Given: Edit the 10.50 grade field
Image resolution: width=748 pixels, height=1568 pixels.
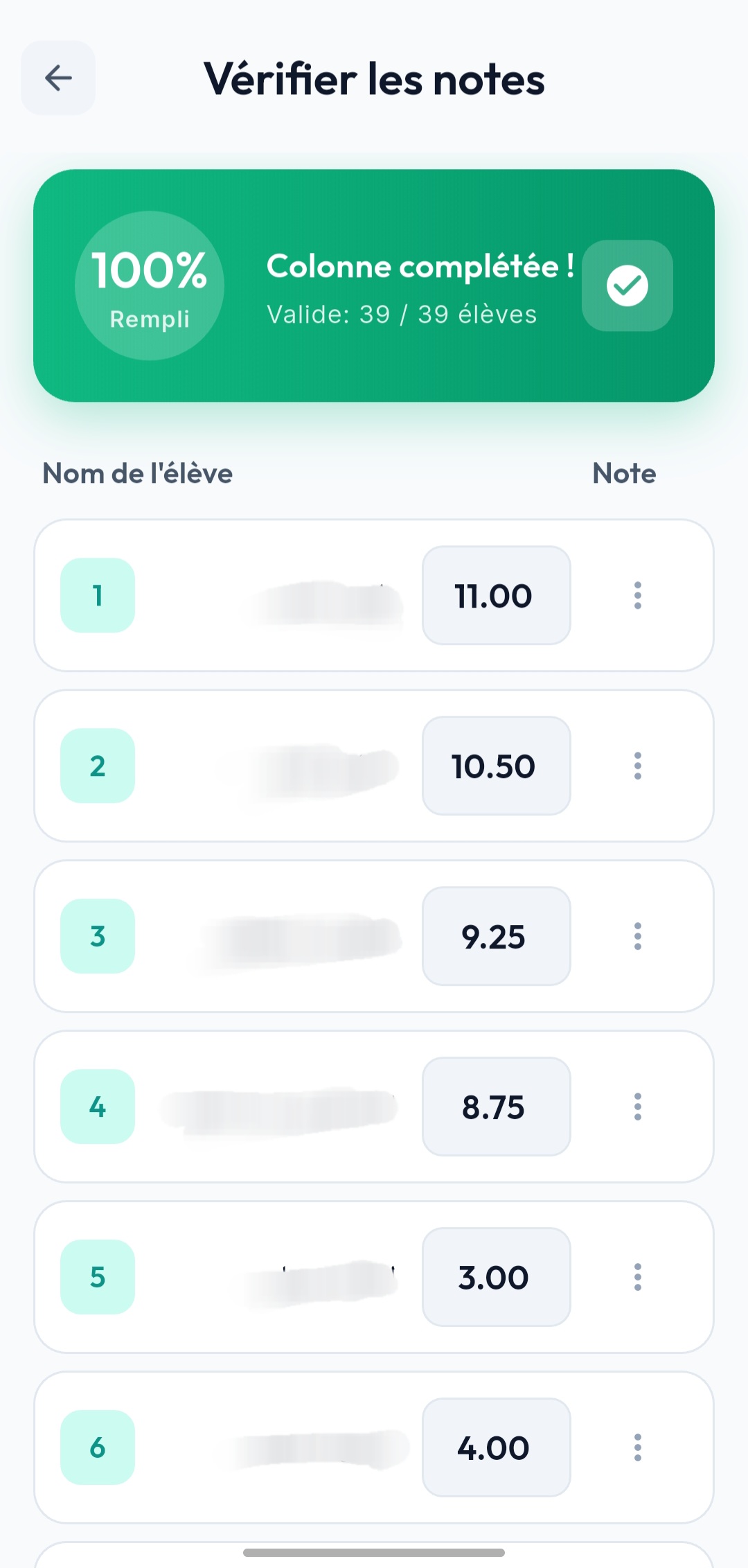Looking at the screenshot, I should (x=496, y=766).
